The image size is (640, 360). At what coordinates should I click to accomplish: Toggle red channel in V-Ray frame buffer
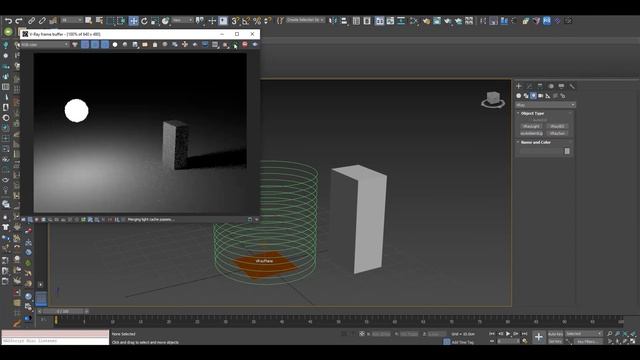tap(85, 44)
